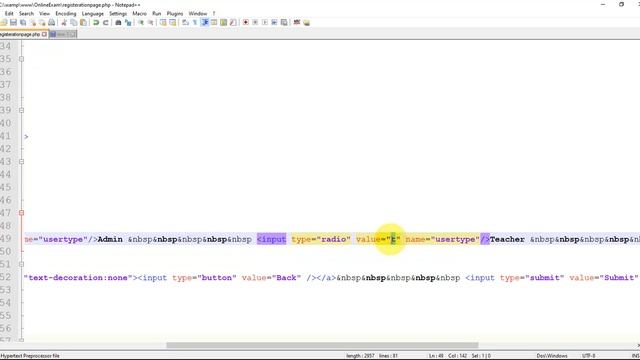This screenshot has width=640, height=360.
Task: Open Find with the binoculars icon
Action: pyautogui.click(x=118, y=22)
